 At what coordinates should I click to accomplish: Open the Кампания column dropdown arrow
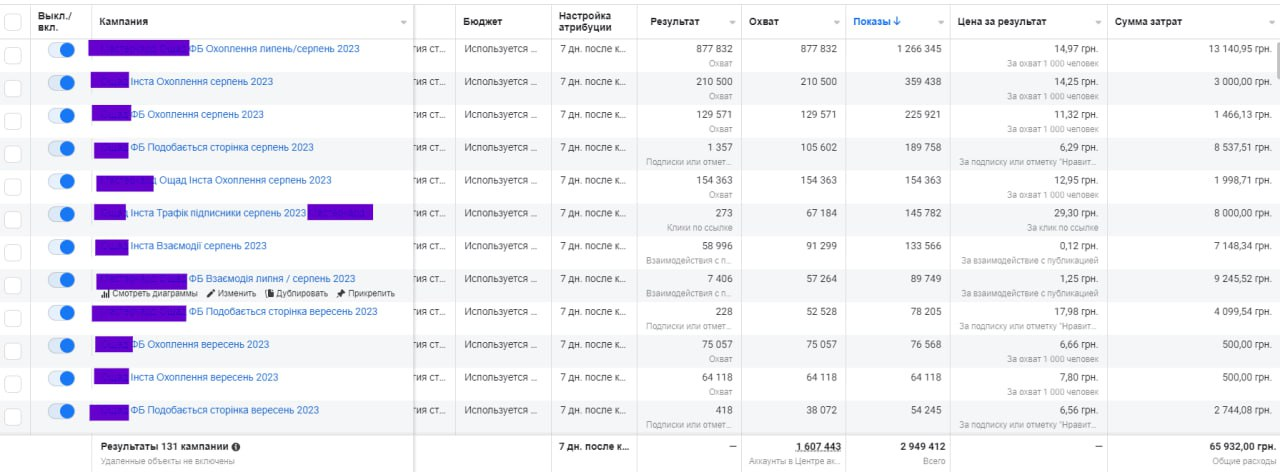[x=404, y=22]
